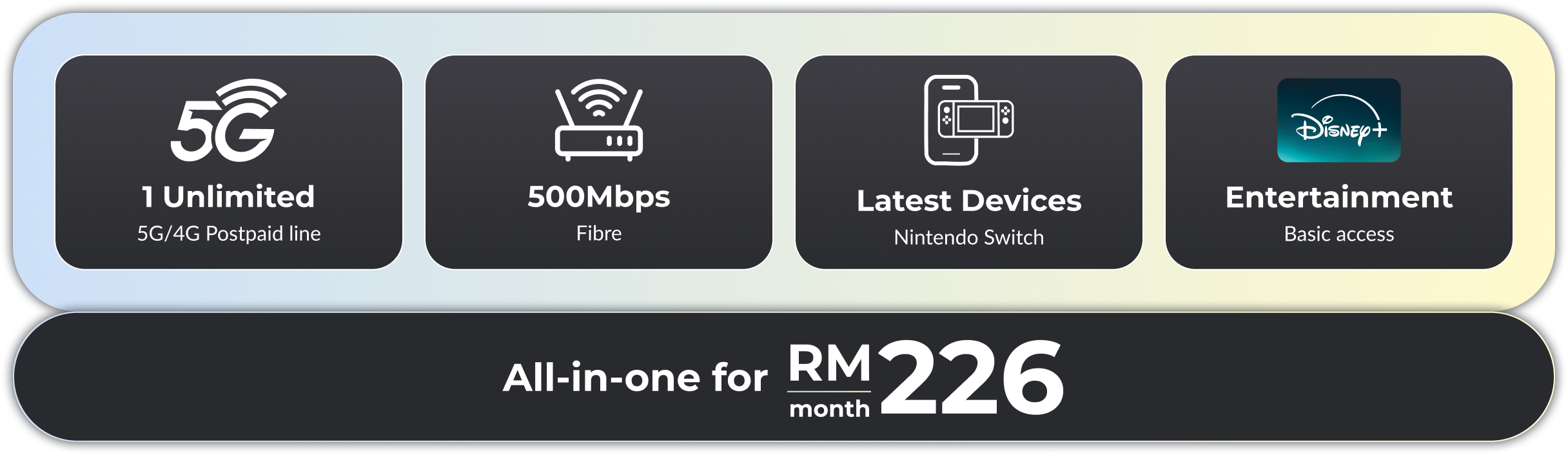Click the "Fibre" subtitle
The width and height of the screenshot is (1568, 455).
(599, 233)
